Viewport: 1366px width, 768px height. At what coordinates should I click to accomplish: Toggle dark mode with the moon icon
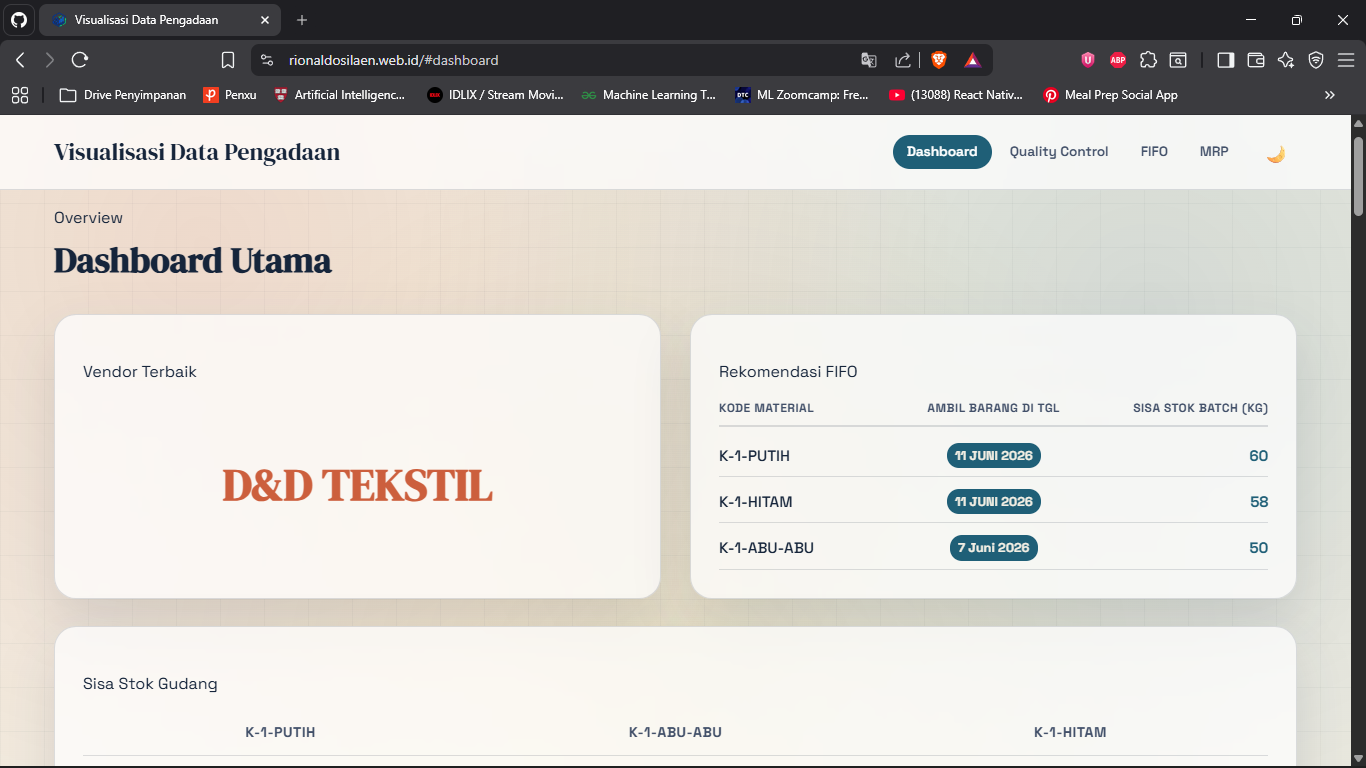pyautogui.click(x=1275, y=153)
